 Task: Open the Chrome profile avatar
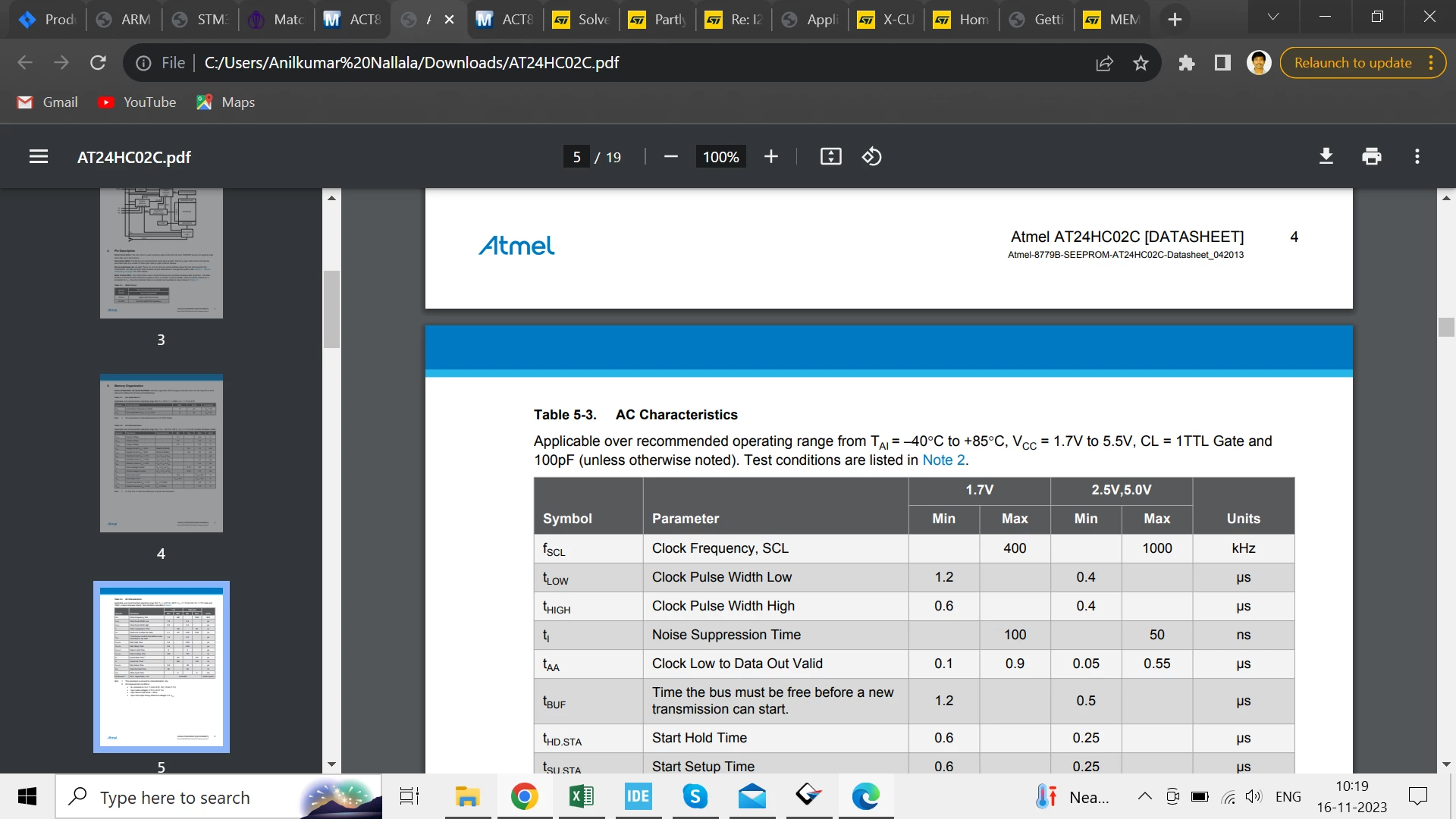[x=1259, y=63]
